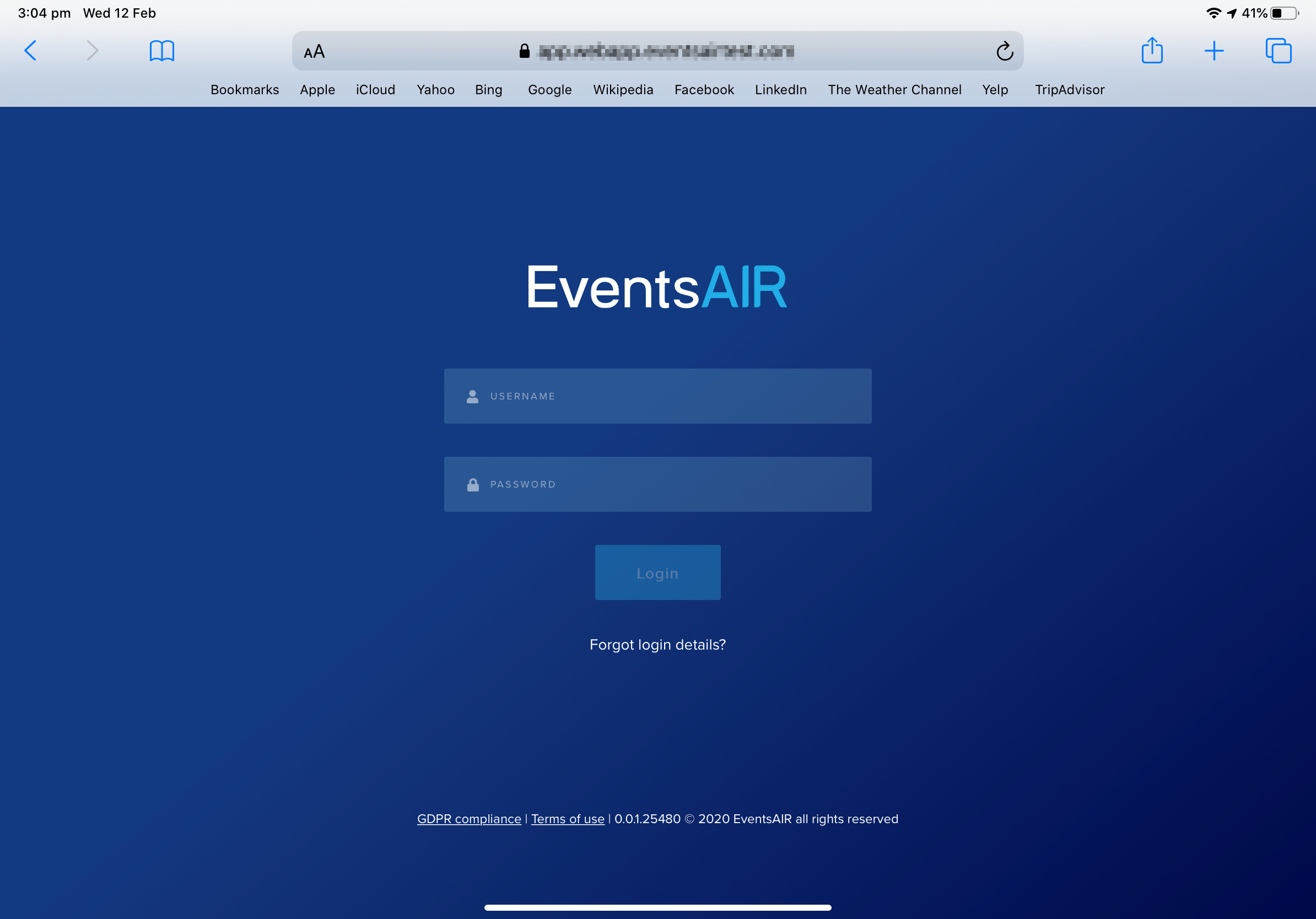Select The Weather Channel favorite
The image size is (1316, 919).
tap(894, 90)
